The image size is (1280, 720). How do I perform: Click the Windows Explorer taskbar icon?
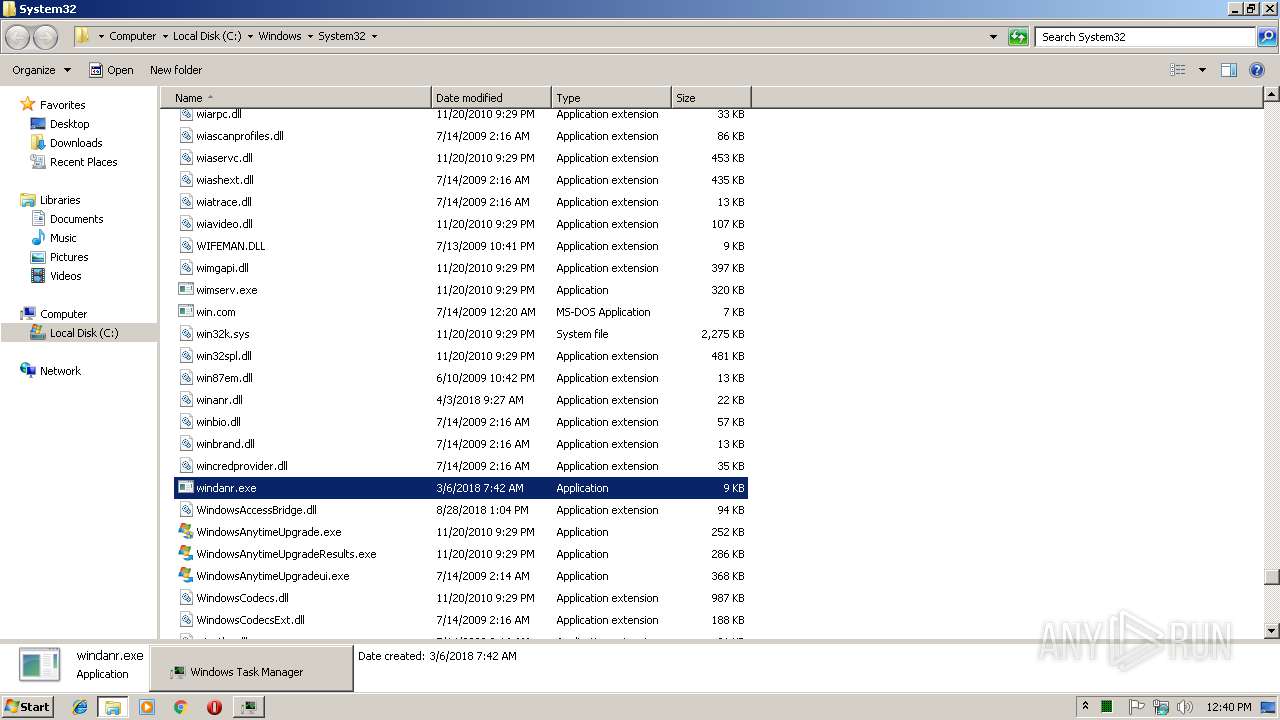pos(113,707)
